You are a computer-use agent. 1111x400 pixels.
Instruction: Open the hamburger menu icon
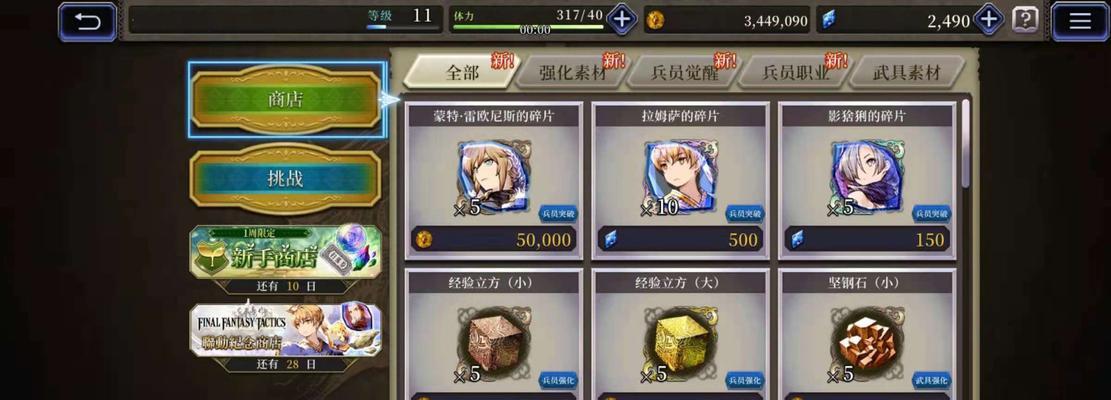click(1079, 21)
